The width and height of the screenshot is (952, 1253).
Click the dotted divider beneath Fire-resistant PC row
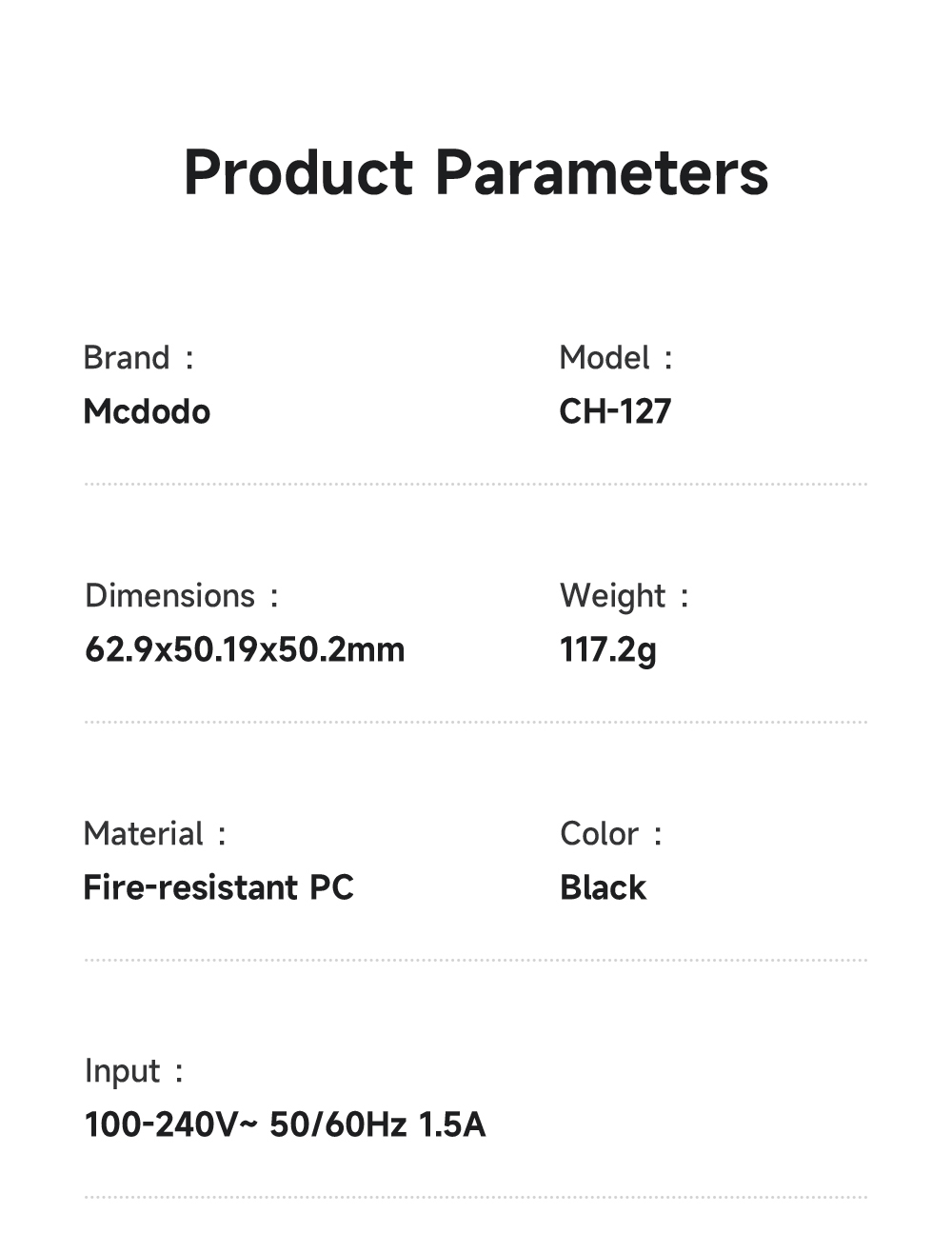(x=475, y=960)
